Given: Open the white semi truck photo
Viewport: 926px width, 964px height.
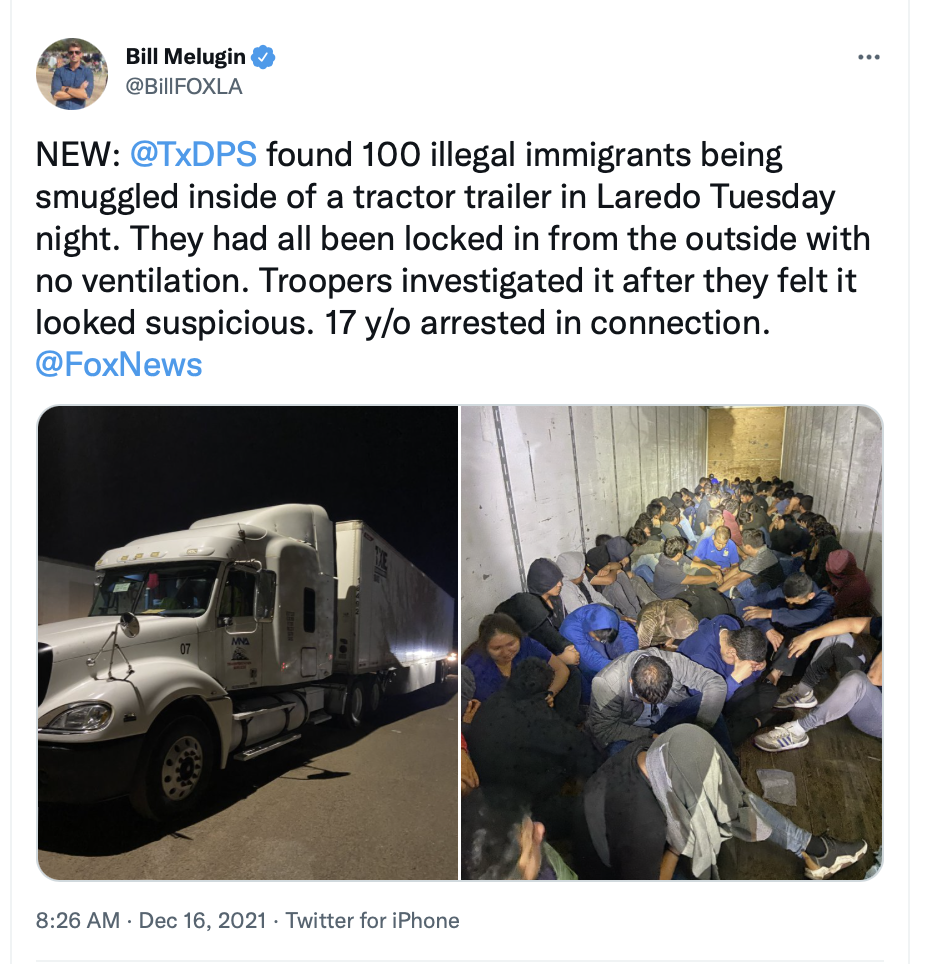Looking at the screenshot, I should (248, 642).
